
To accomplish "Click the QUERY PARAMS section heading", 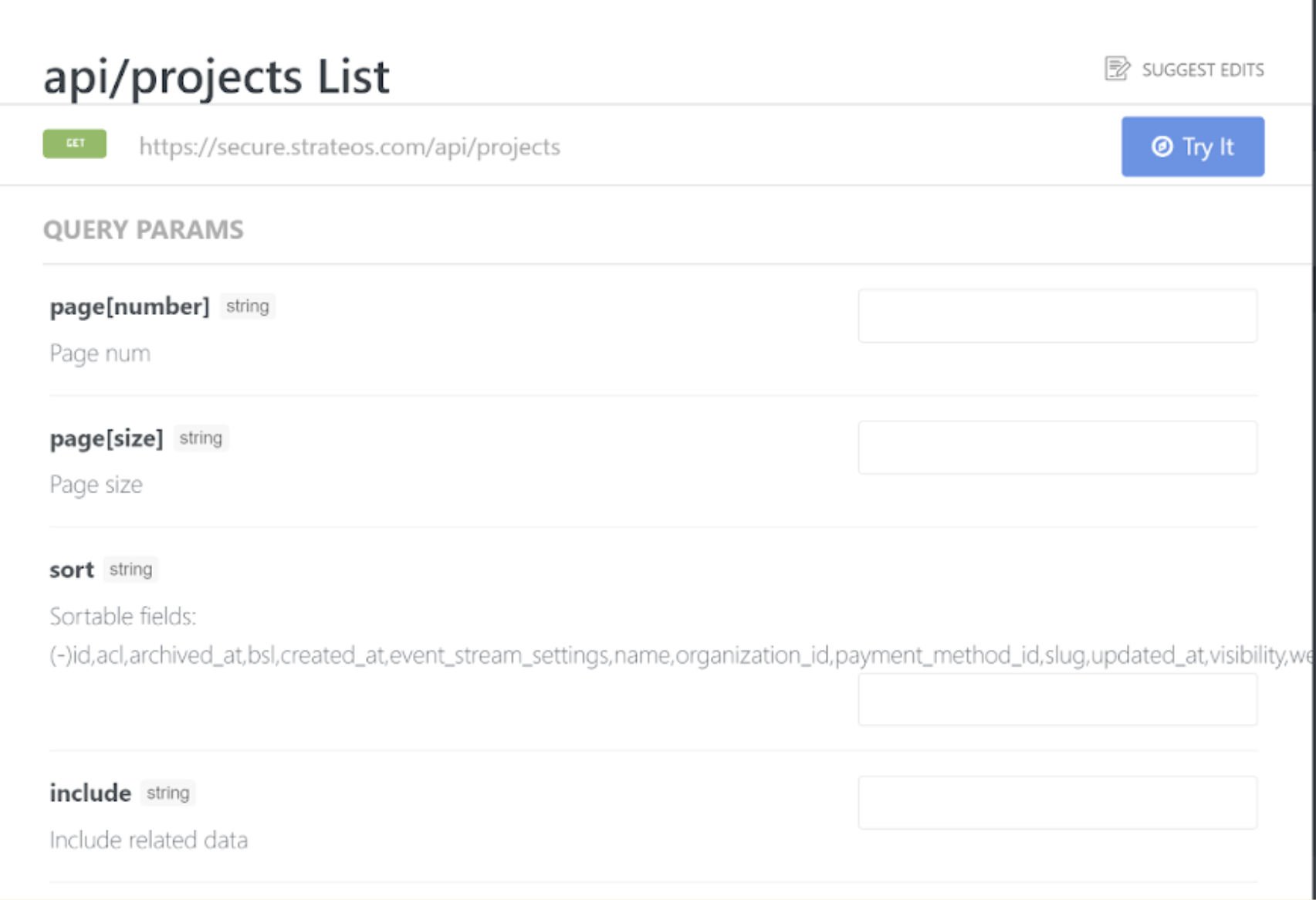I will [144, 230].
